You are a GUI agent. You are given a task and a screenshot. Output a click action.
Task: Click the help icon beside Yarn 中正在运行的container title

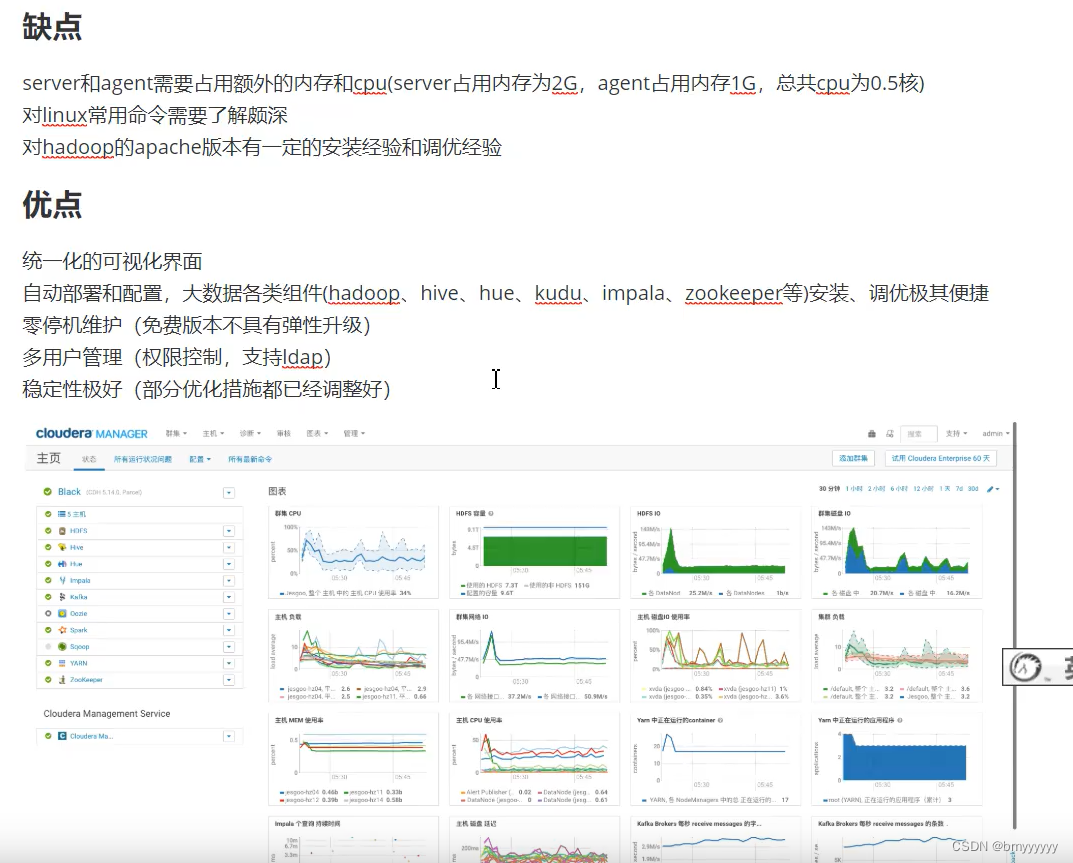[720, 720]
